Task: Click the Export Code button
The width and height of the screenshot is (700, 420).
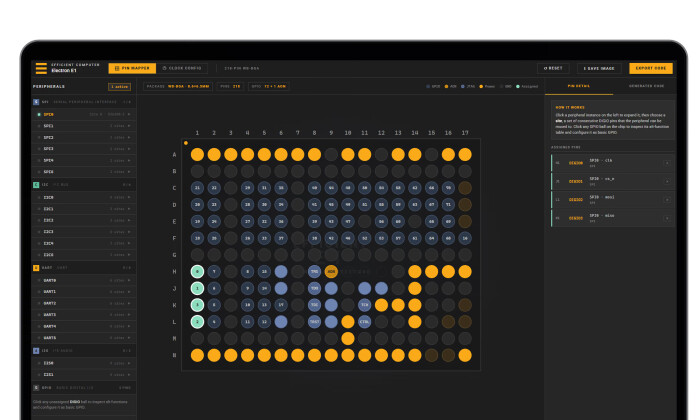Action: coord(650,68)
